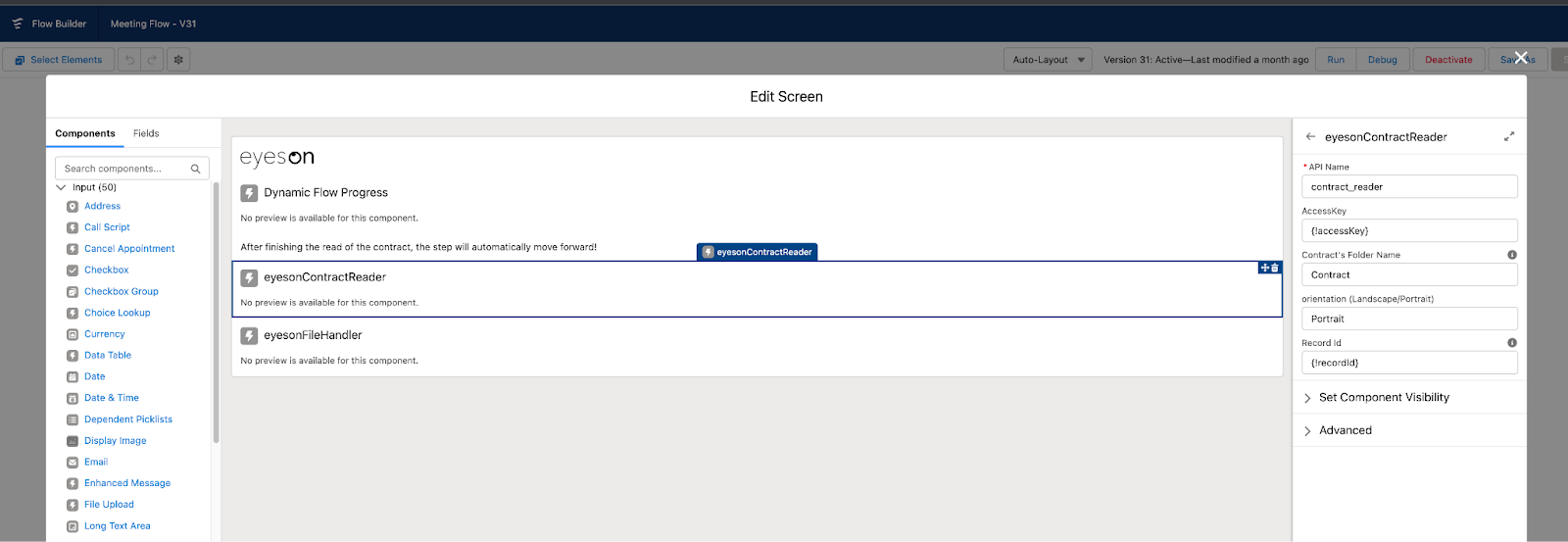1568x542 pixels.
Task: Click the redo arrow in toolbar
Action: point(153,60)
